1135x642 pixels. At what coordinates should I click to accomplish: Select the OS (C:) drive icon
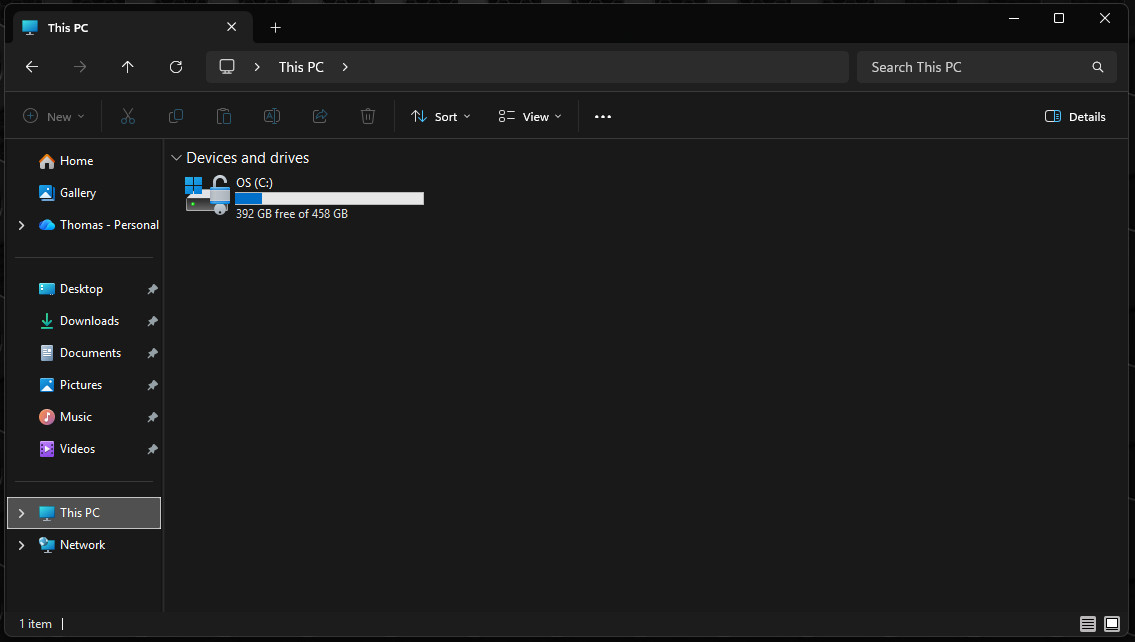click(x=208, y=195)
